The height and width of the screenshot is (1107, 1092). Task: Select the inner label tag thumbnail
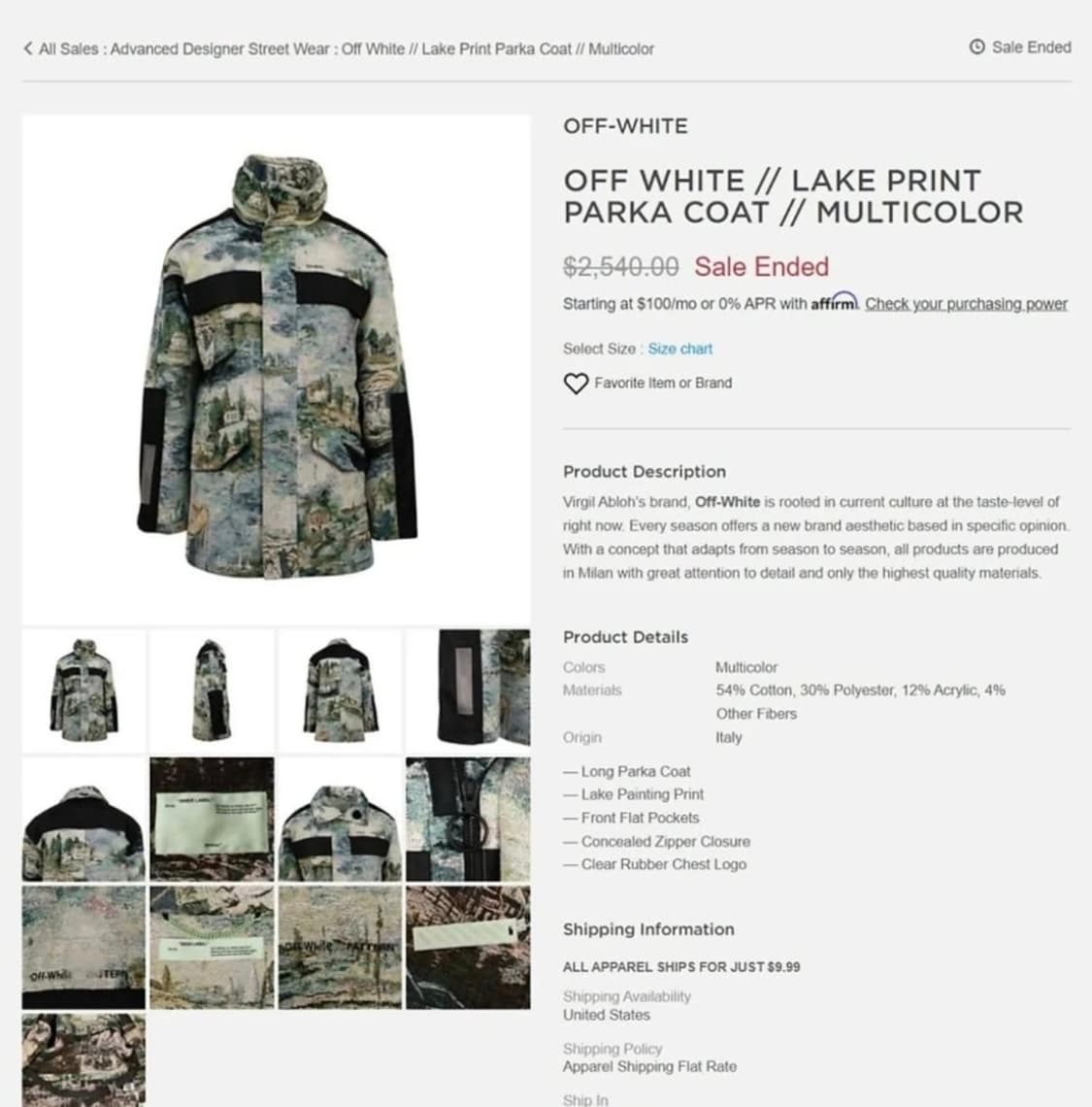point(212,820)
